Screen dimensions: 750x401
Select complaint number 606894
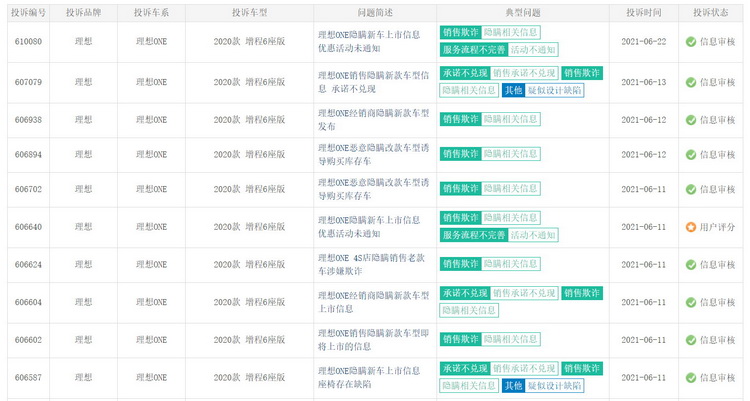[x=28, y=155]
